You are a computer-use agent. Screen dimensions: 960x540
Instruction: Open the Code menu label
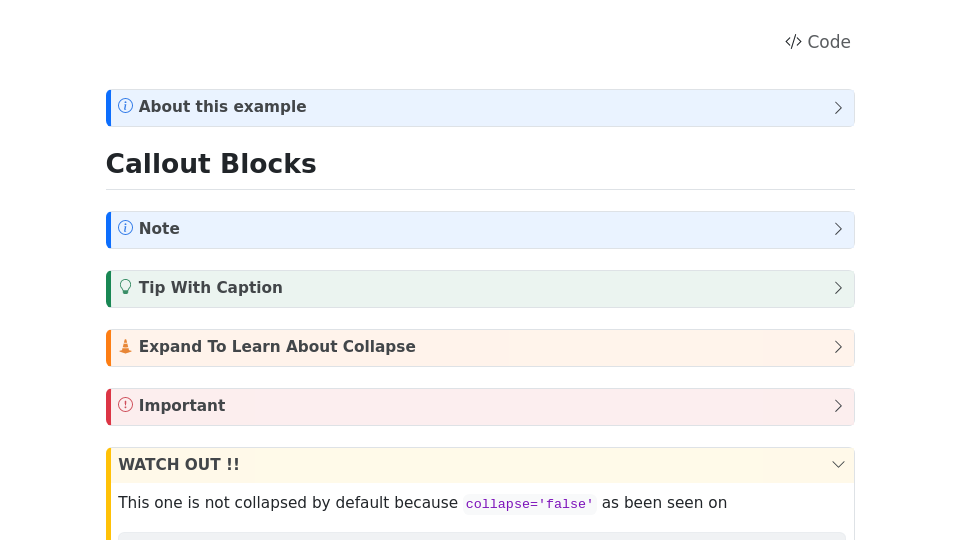[x=828, y=42]
